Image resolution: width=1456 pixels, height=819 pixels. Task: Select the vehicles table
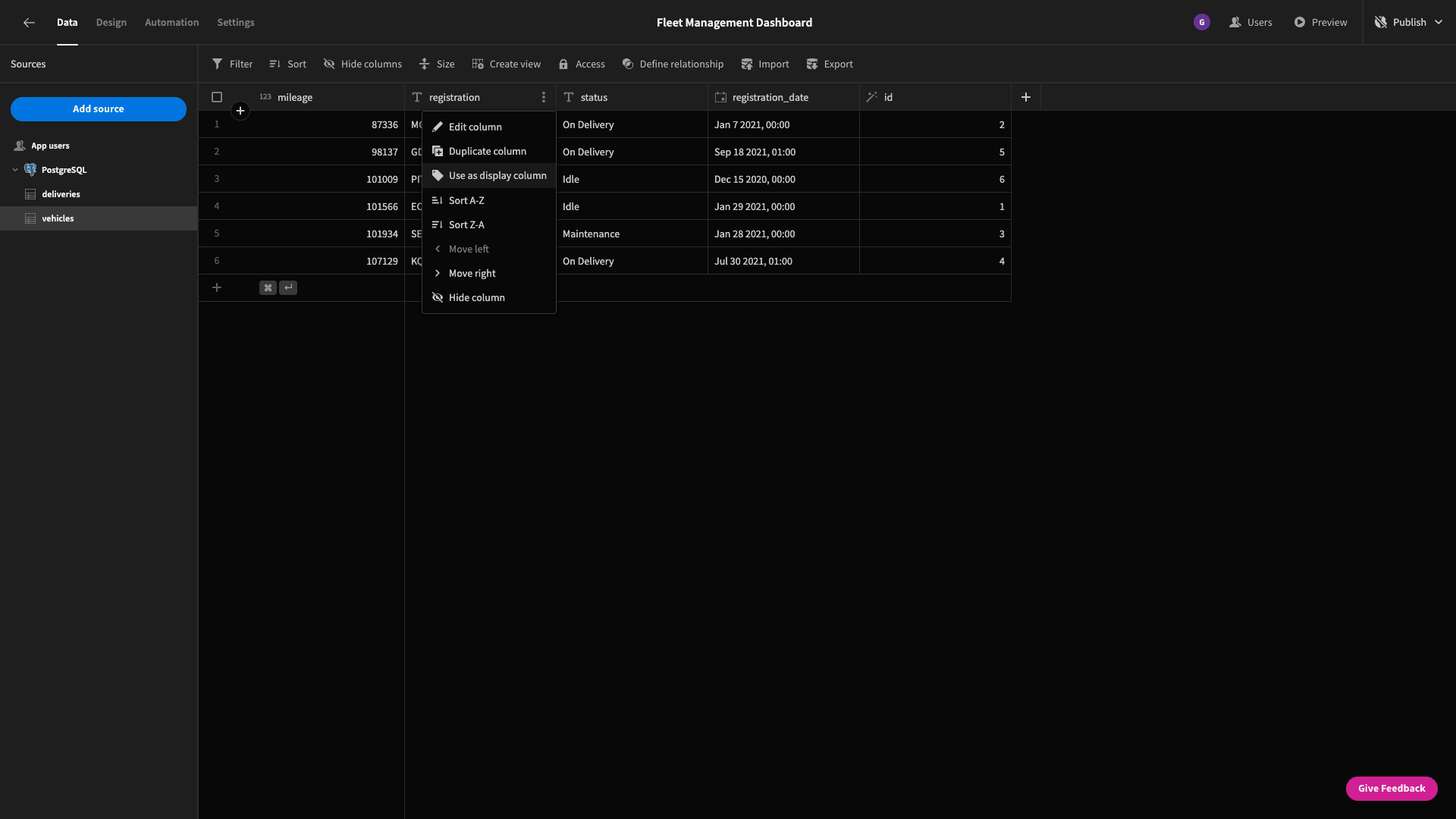(x=99, y=218)
